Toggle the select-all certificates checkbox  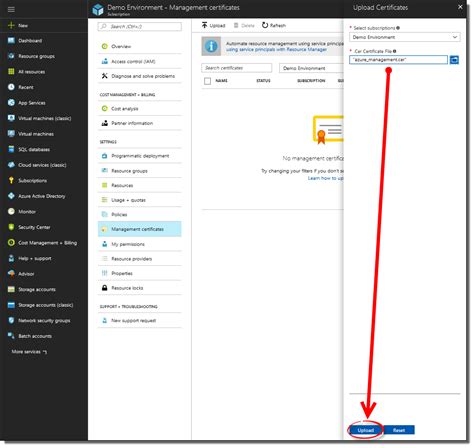pyautogui.click(x=207, y=81)
